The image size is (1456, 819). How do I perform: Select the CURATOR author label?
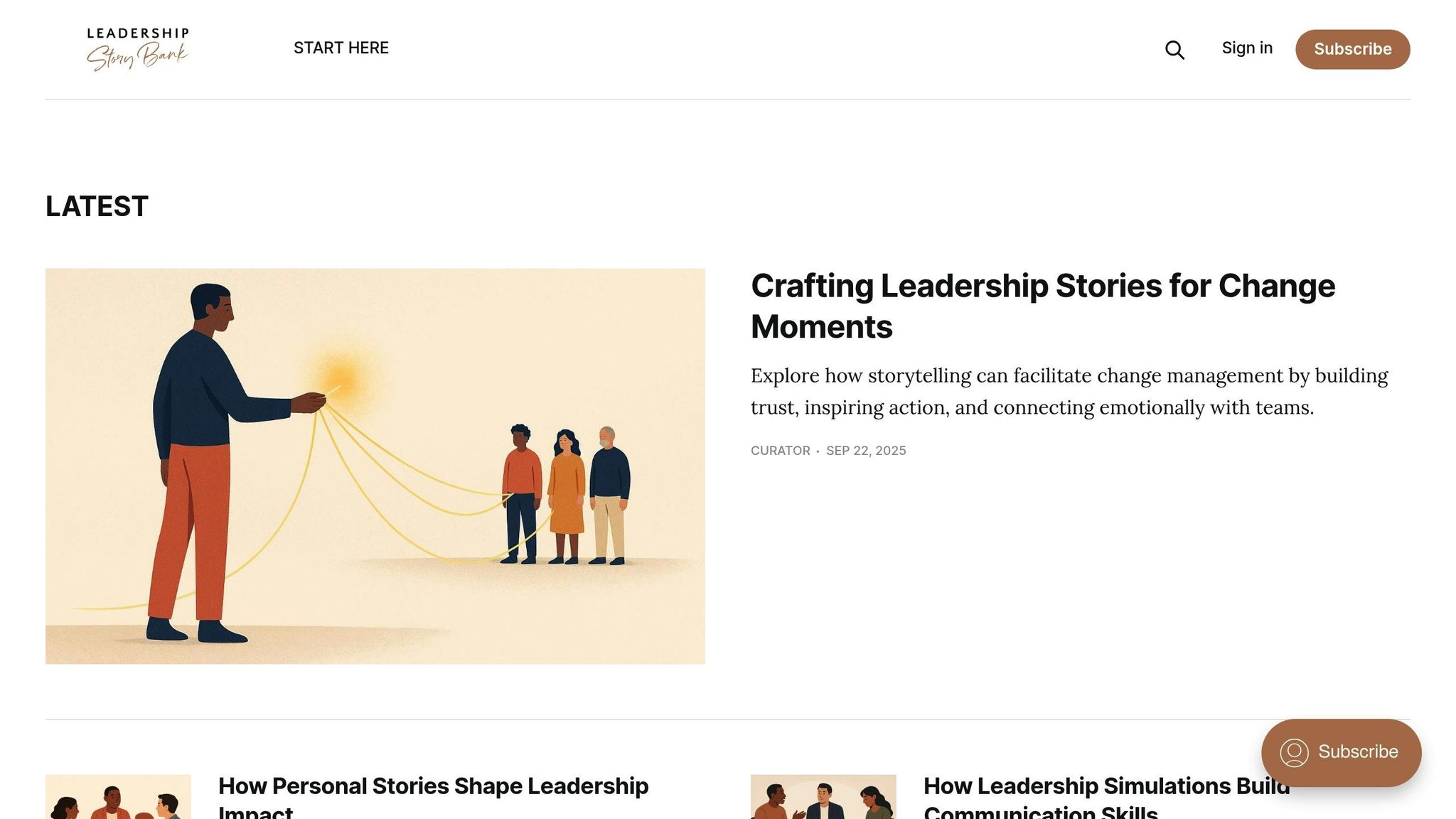pyautogui.click(x=780, y=451)
